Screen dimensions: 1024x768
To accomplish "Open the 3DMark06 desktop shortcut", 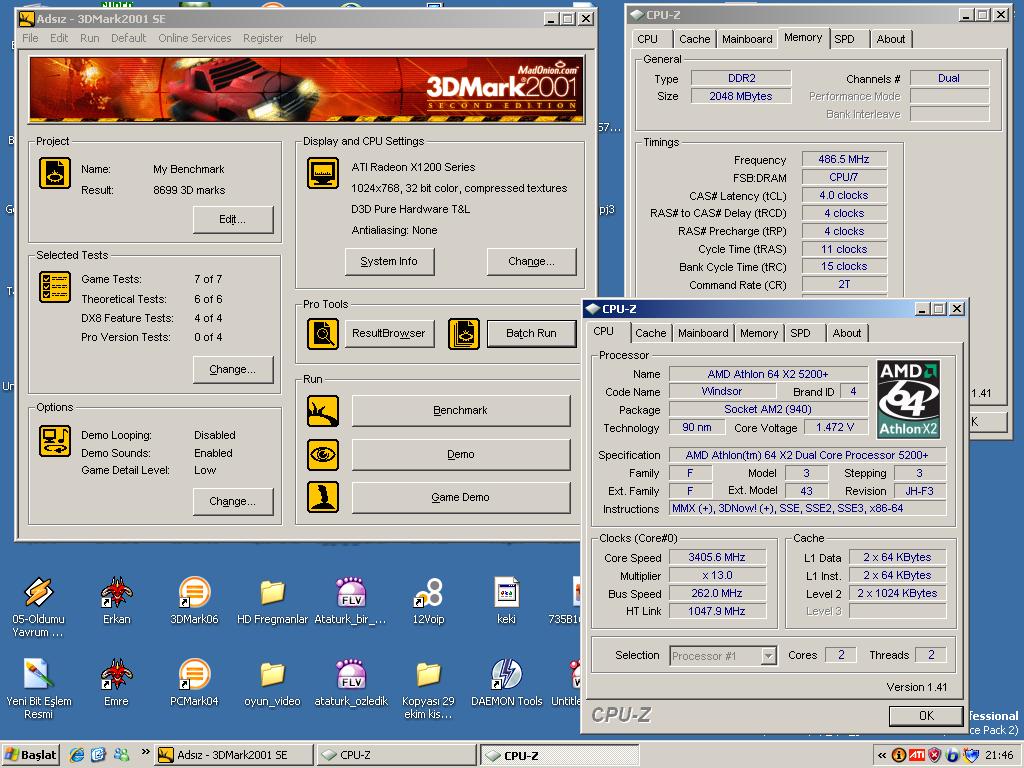I will click(x=194, y=593).
